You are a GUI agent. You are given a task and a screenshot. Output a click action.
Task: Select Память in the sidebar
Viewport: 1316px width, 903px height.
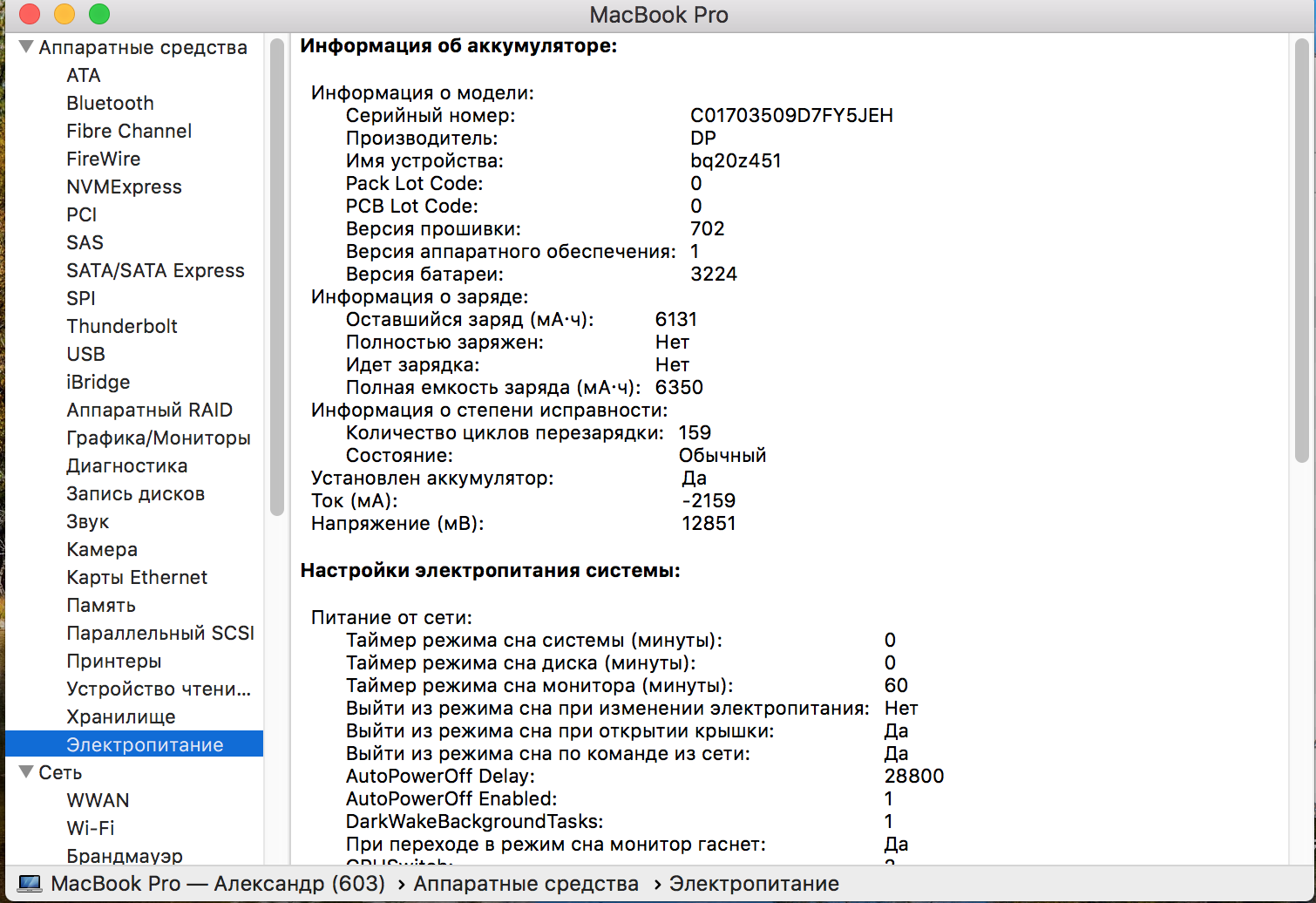(x=101, y=605)
